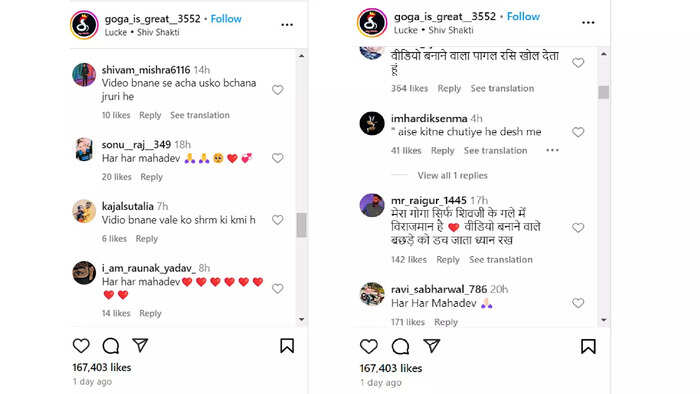Open comment bubble icon on left post

(x=110, y=345)
